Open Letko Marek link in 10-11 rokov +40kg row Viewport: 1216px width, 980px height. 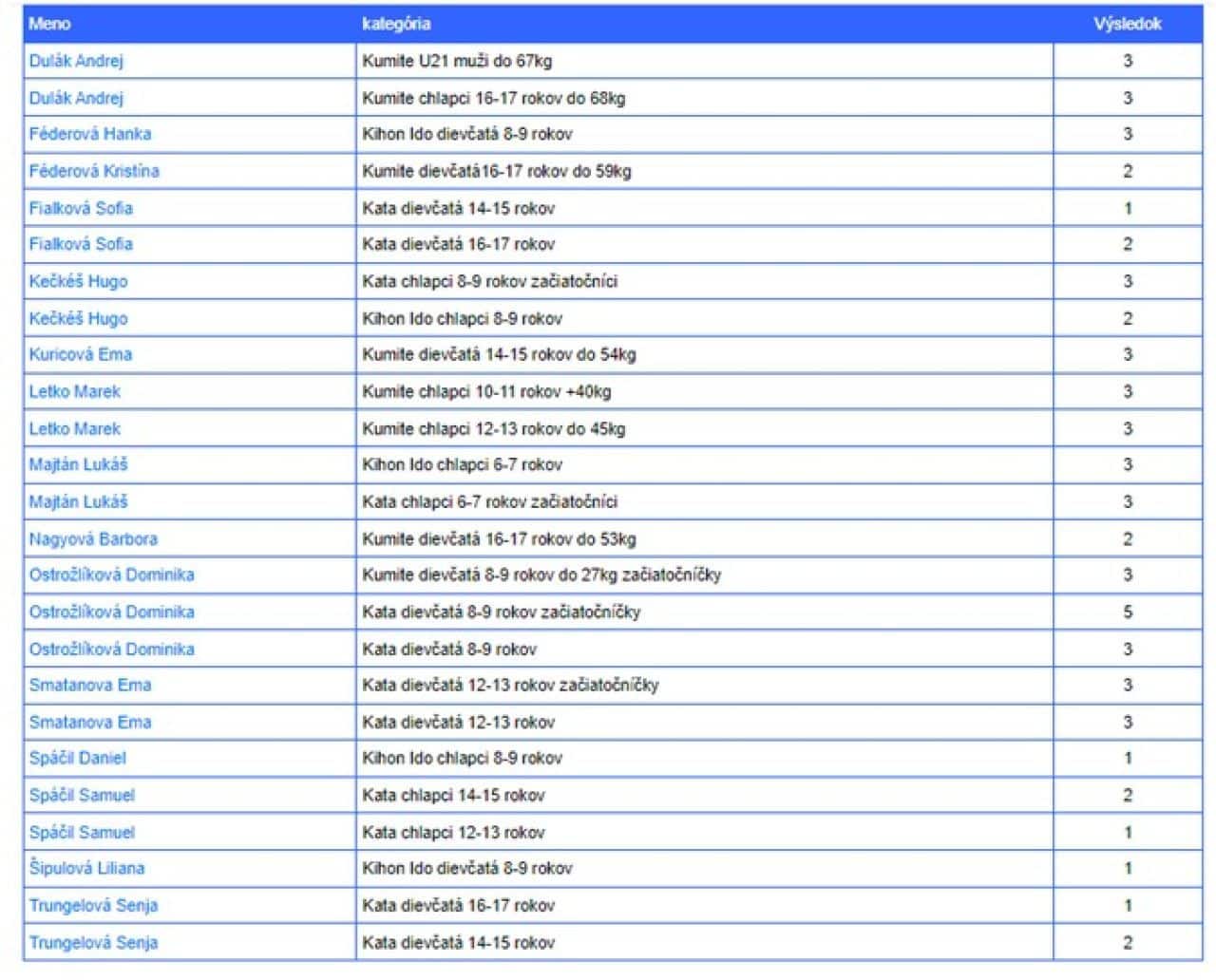75,391
